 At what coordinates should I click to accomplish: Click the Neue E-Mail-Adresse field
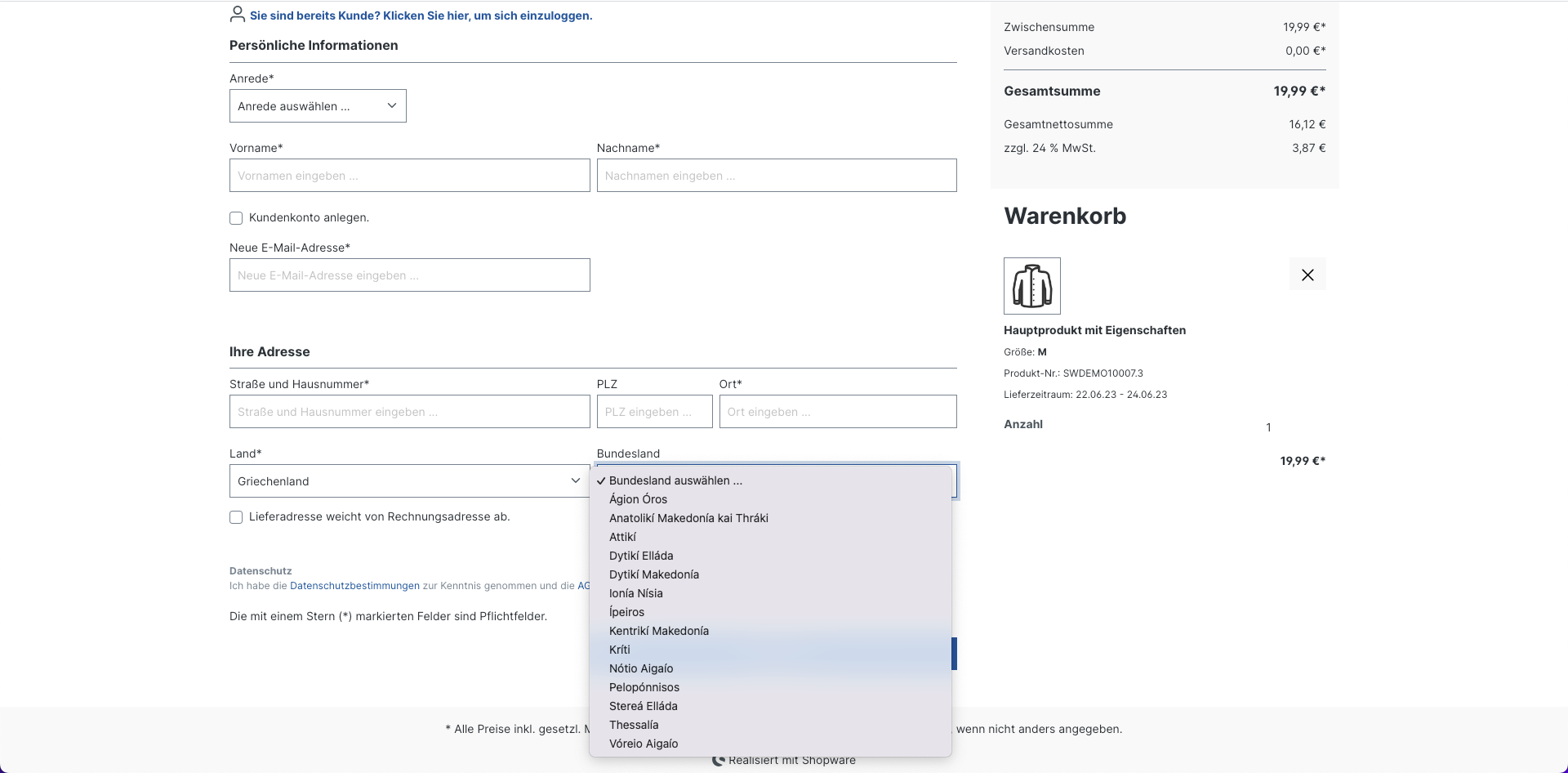(409, 275)
